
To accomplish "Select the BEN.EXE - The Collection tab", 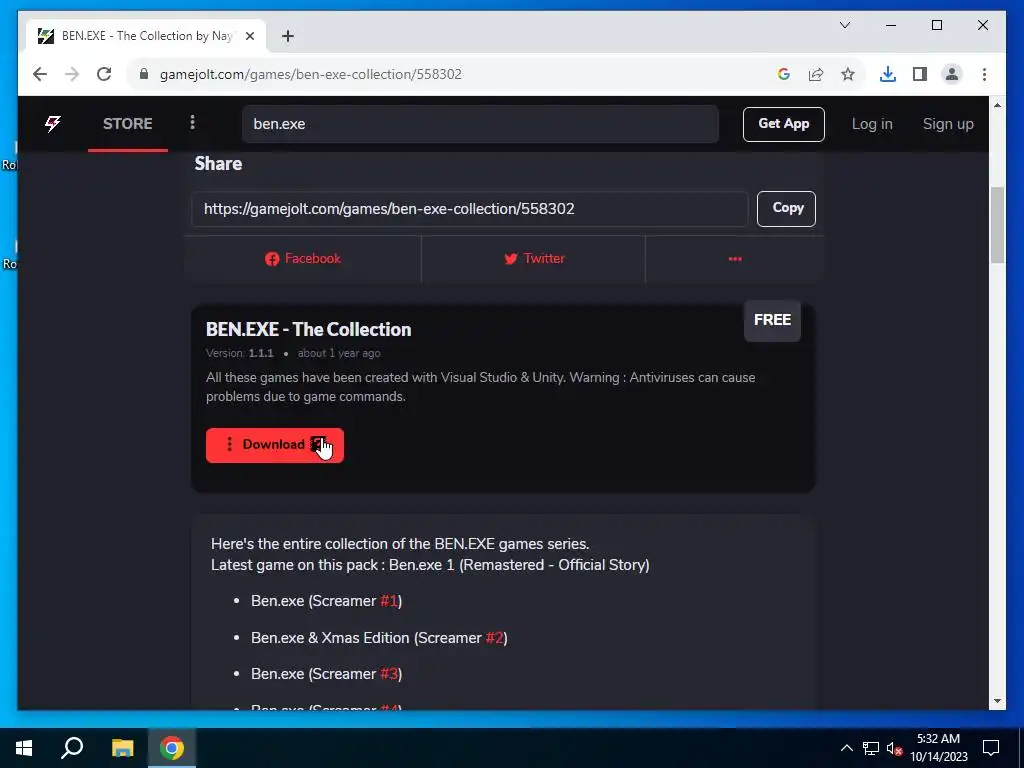I will click(146, 36).
